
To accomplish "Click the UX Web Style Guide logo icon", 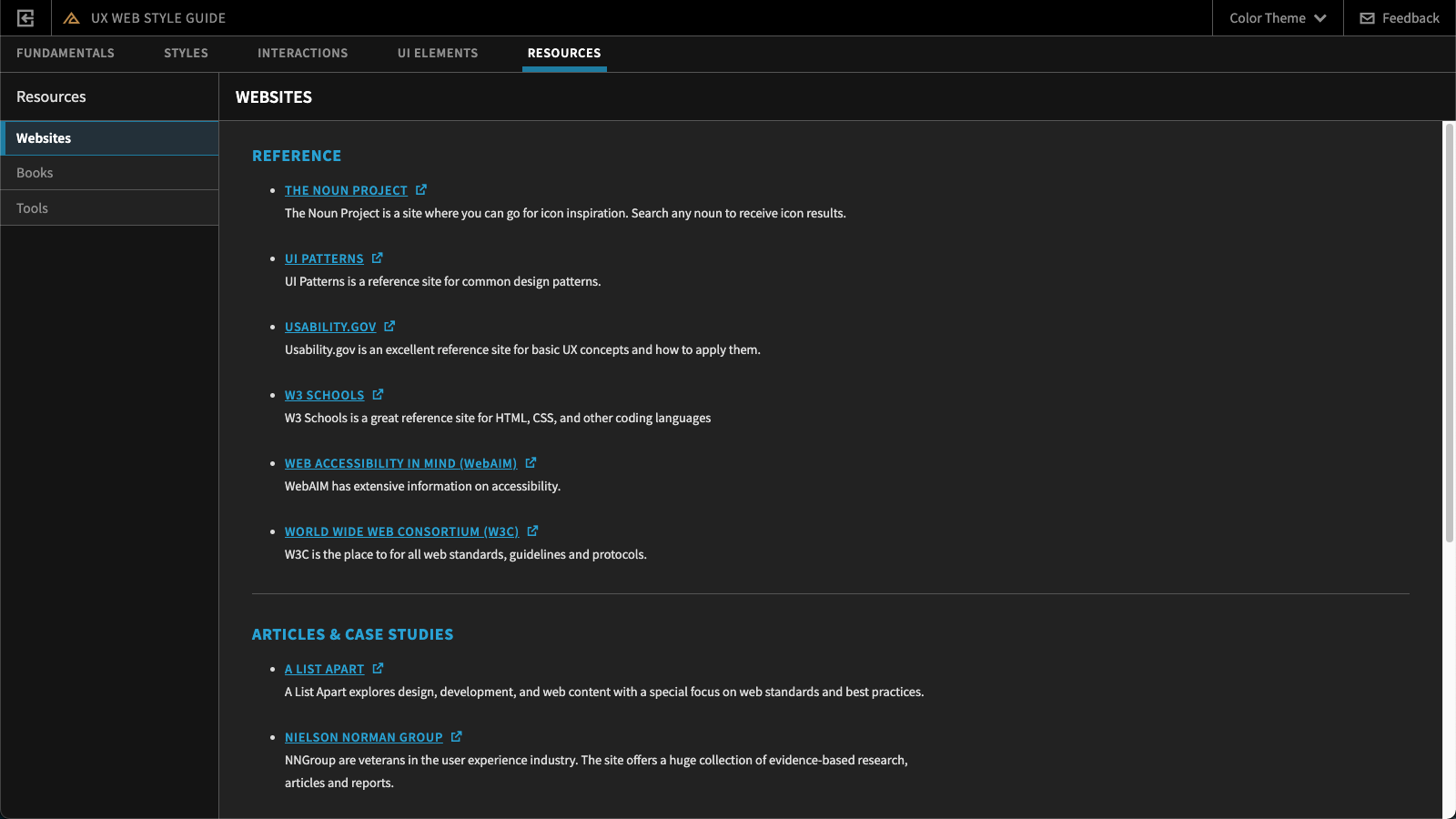I will pyautogui.click(x=72, y=18).
